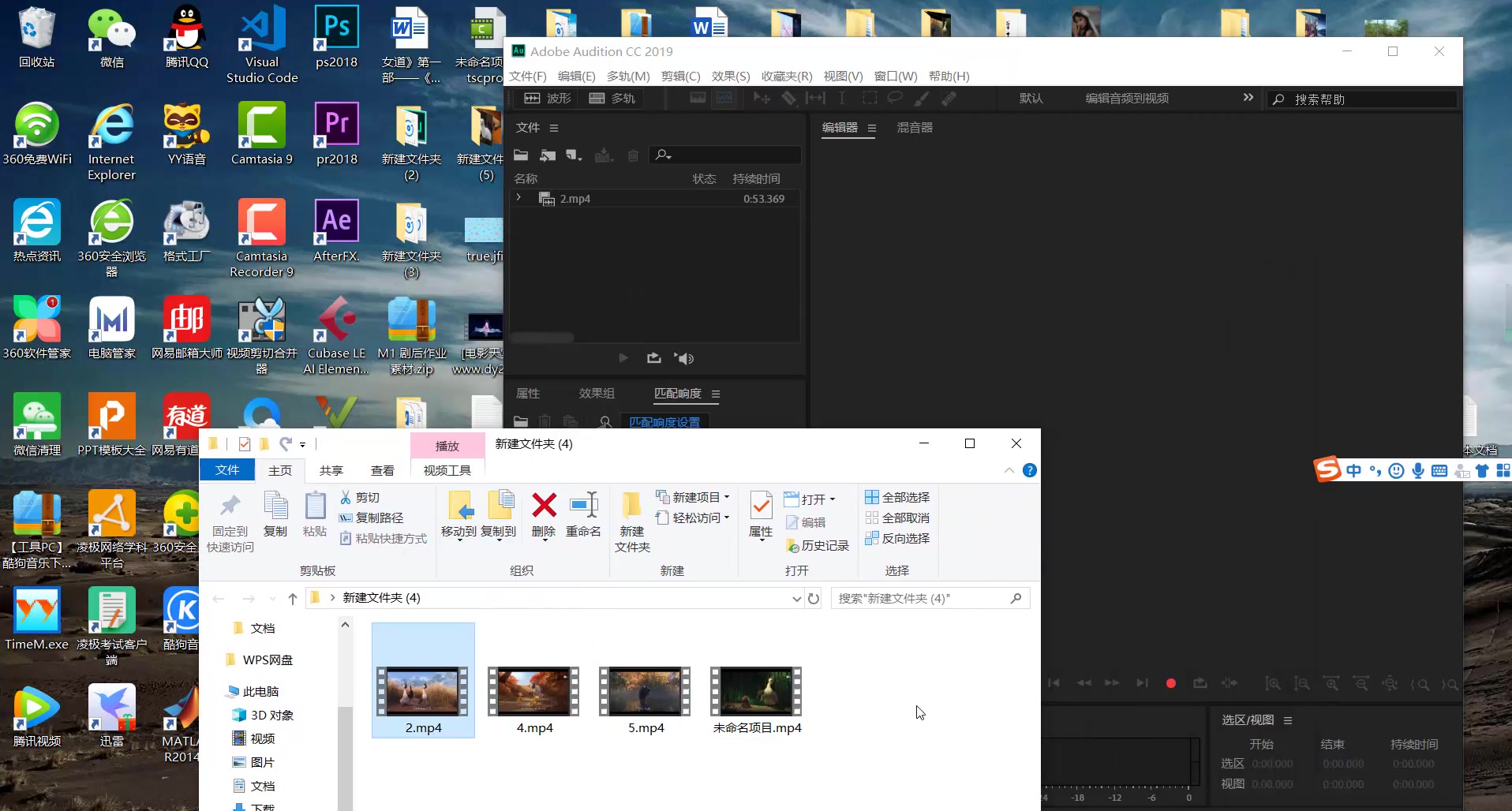Switch Audition to Multitrack (多轨) view
Image resolution: width=1512 pixels, height=811 pixels.
coord(612,99)
